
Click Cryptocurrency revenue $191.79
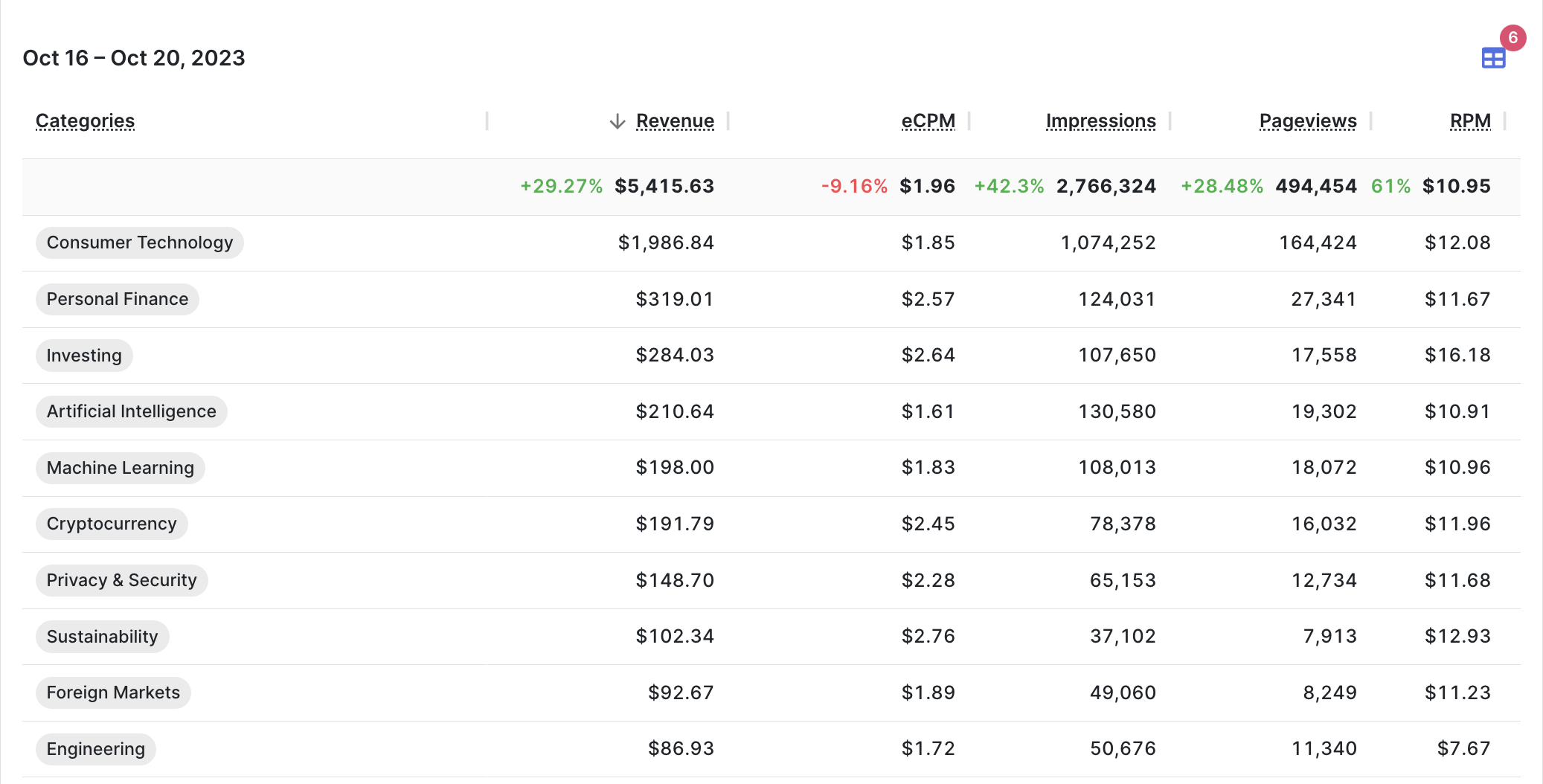click(675, 524)
